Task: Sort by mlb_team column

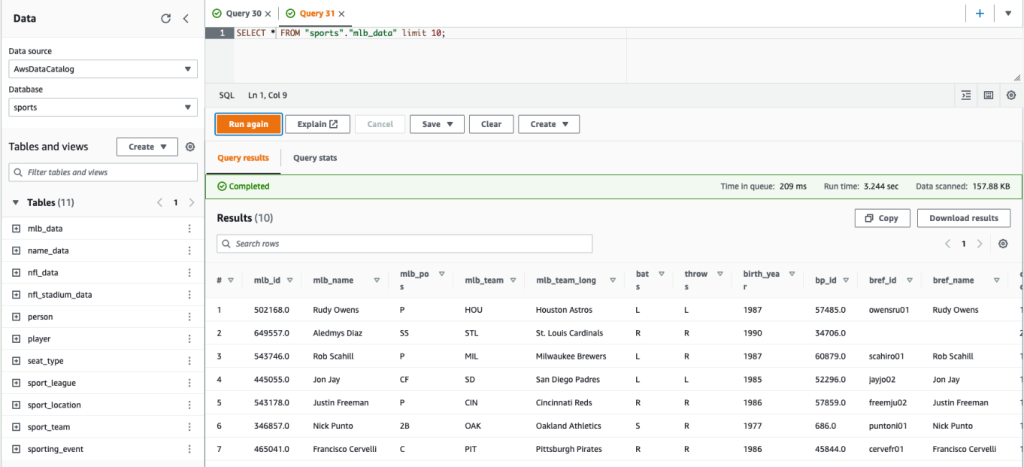Action: pyautogui.click(x=513, y=280)
